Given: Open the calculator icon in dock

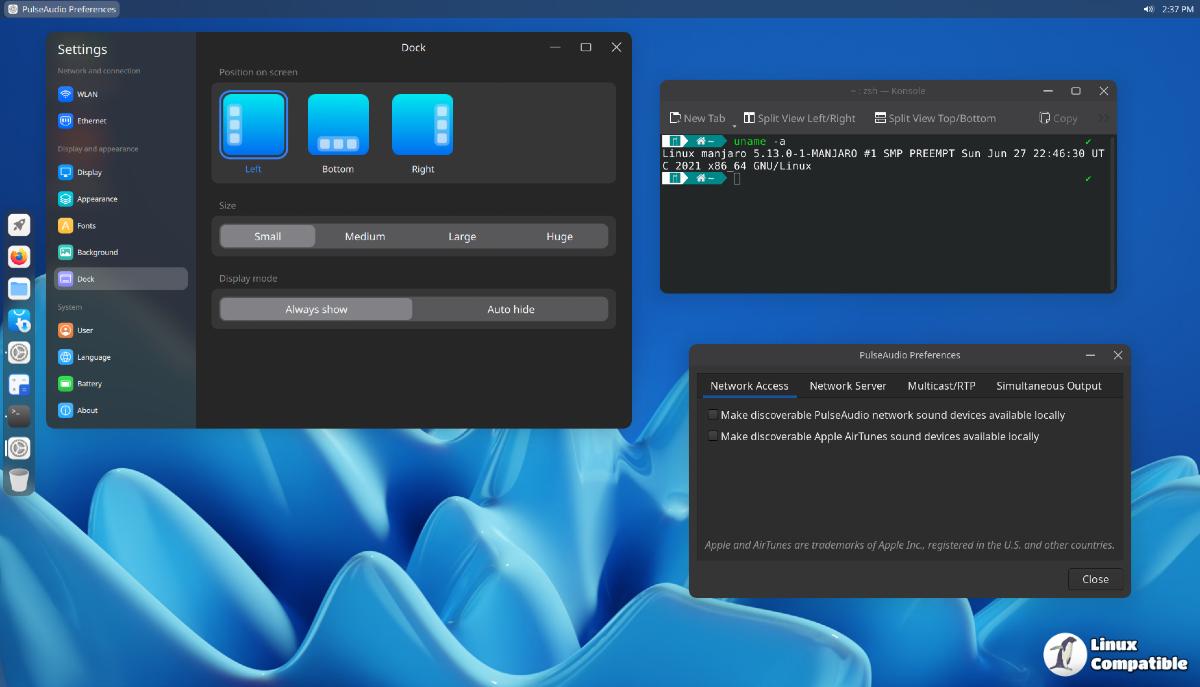Looking at the screenshot, I should [19, 384].
